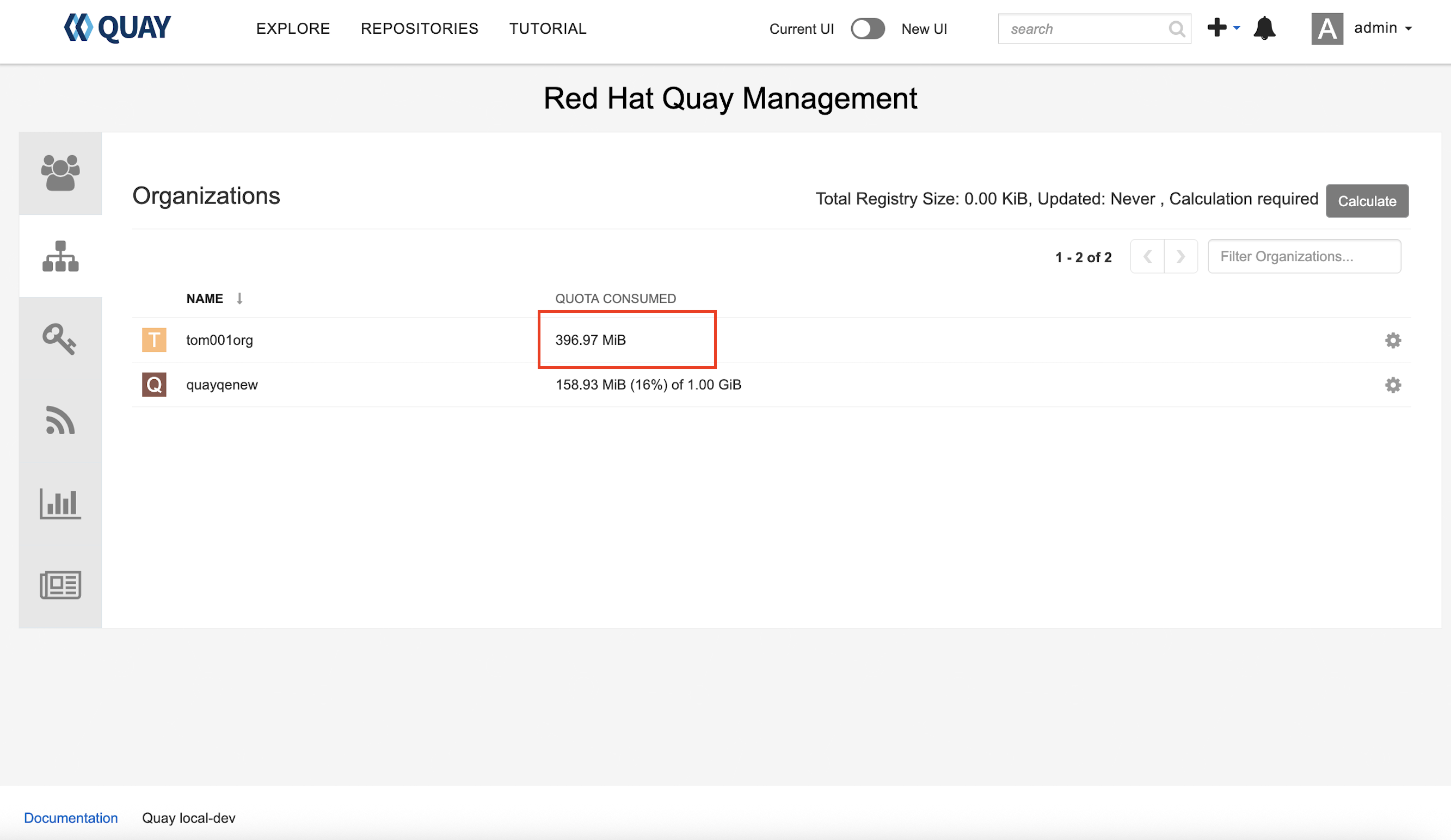Viewport: 1451px width, 840px height.
Task: Open options gear for tom001org
Action: (1392, 340)
